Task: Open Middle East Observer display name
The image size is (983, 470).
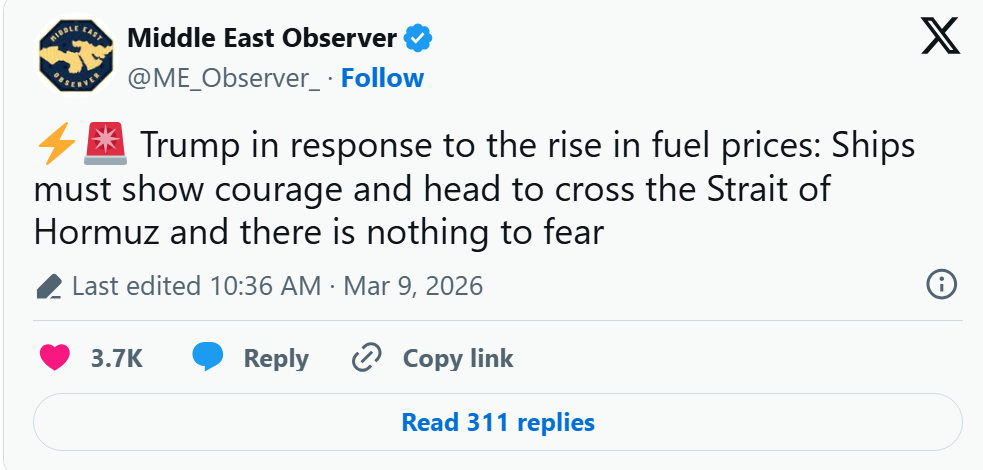Action: click(x=262, y=39)
